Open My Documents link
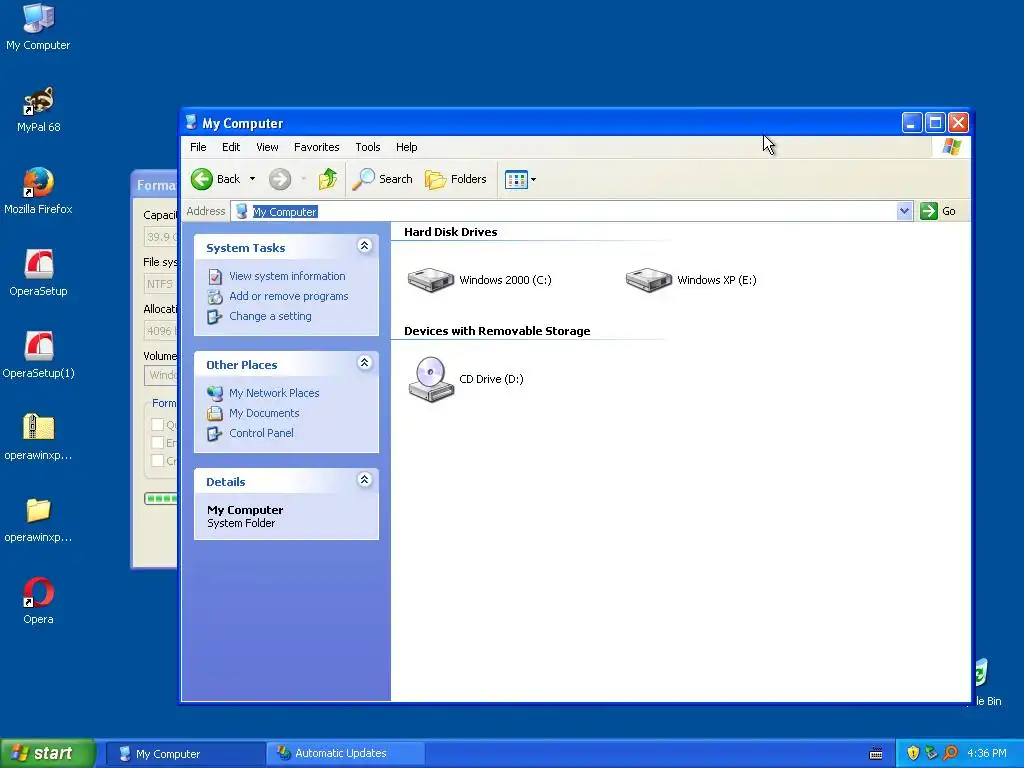Image resolution: width=1024 pixels, height=768 pixels. point(264,413)
